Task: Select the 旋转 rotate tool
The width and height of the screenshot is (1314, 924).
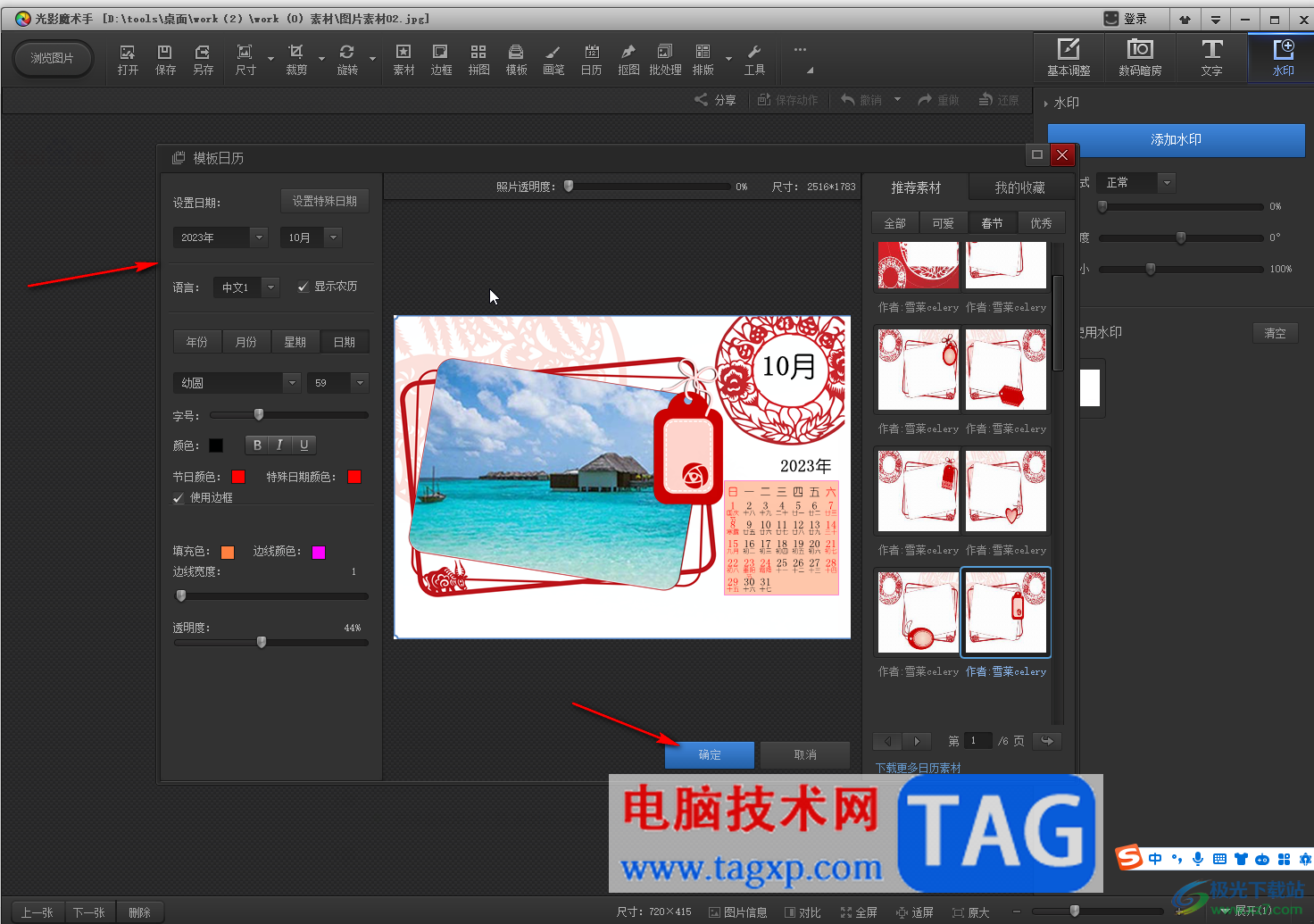Action: [347, 59]
